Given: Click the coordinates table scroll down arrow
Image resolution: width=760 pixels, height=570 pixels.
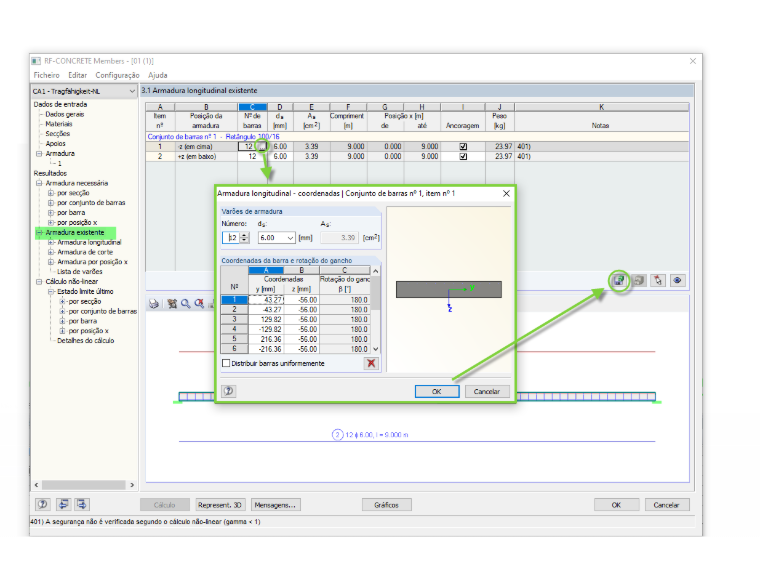Looking at the screenshot, I should point(375,349).
